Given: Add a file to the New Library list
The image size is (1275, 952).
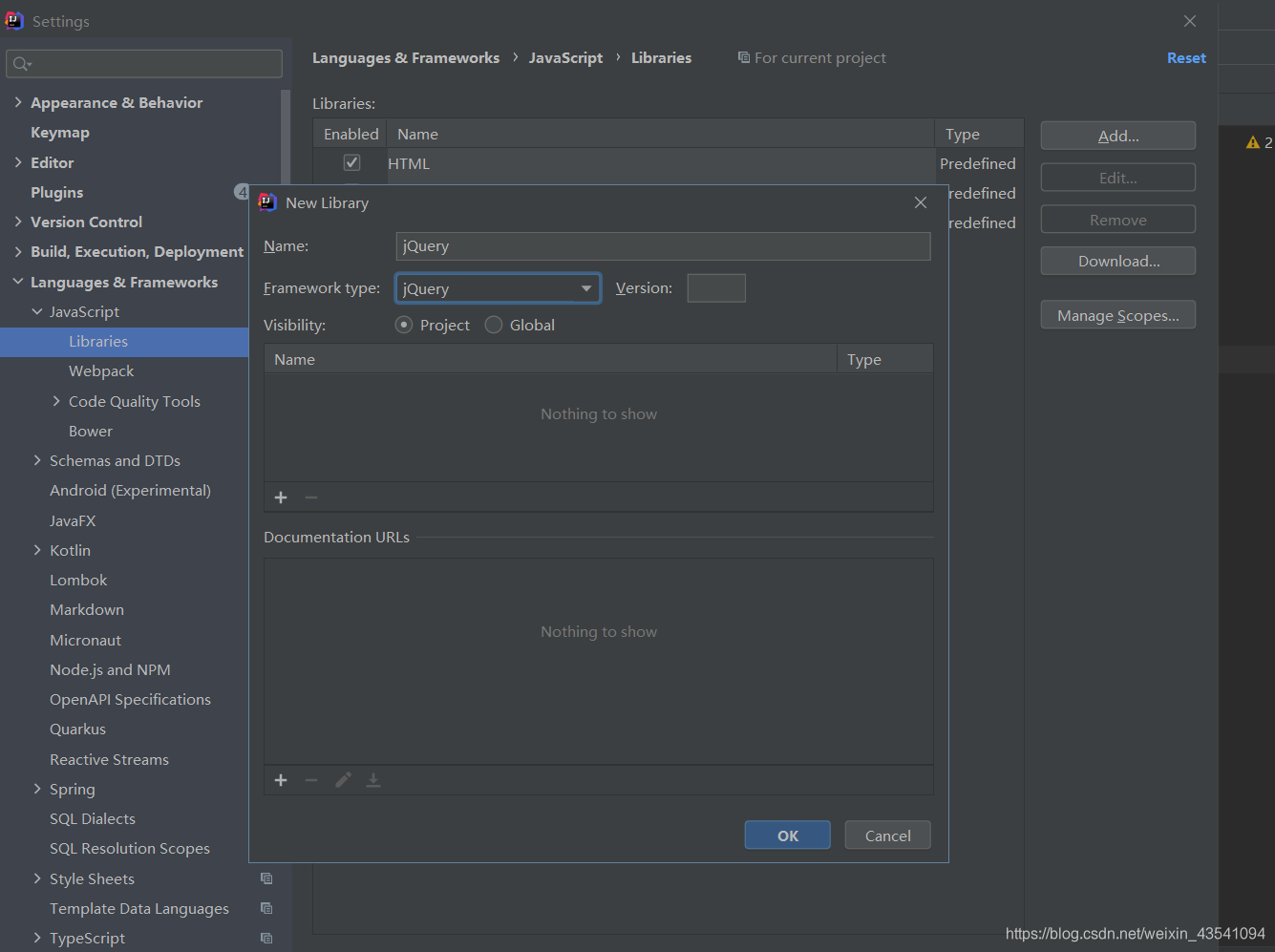Looking at the screenshot, I should click(x=281, y=497).
